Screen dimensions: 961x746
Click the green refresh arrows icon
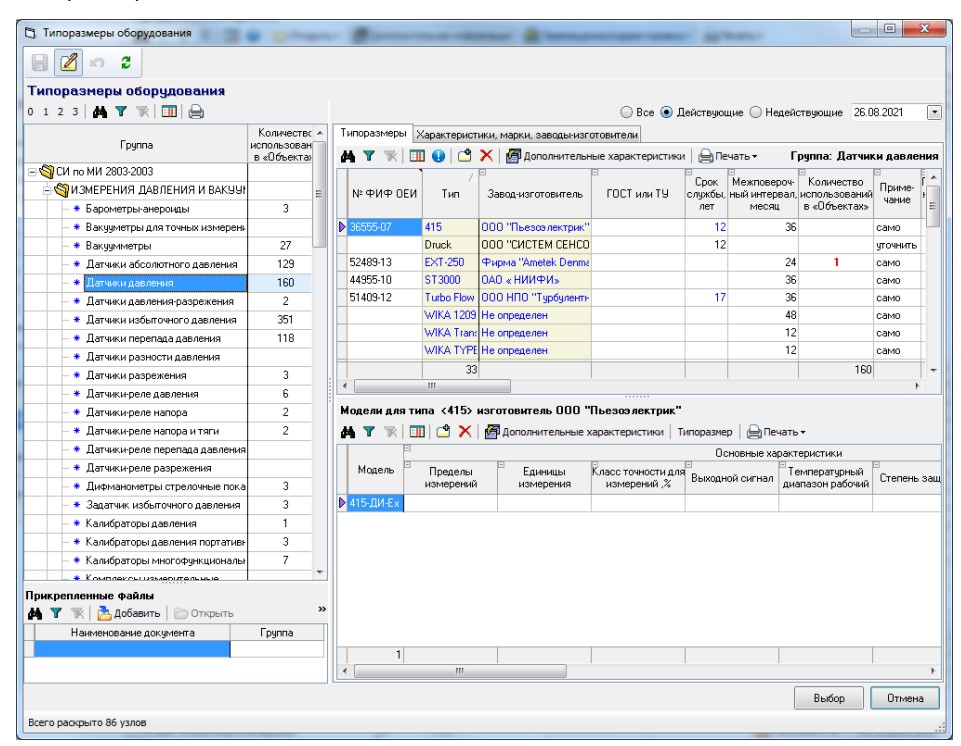coord(126,63)
